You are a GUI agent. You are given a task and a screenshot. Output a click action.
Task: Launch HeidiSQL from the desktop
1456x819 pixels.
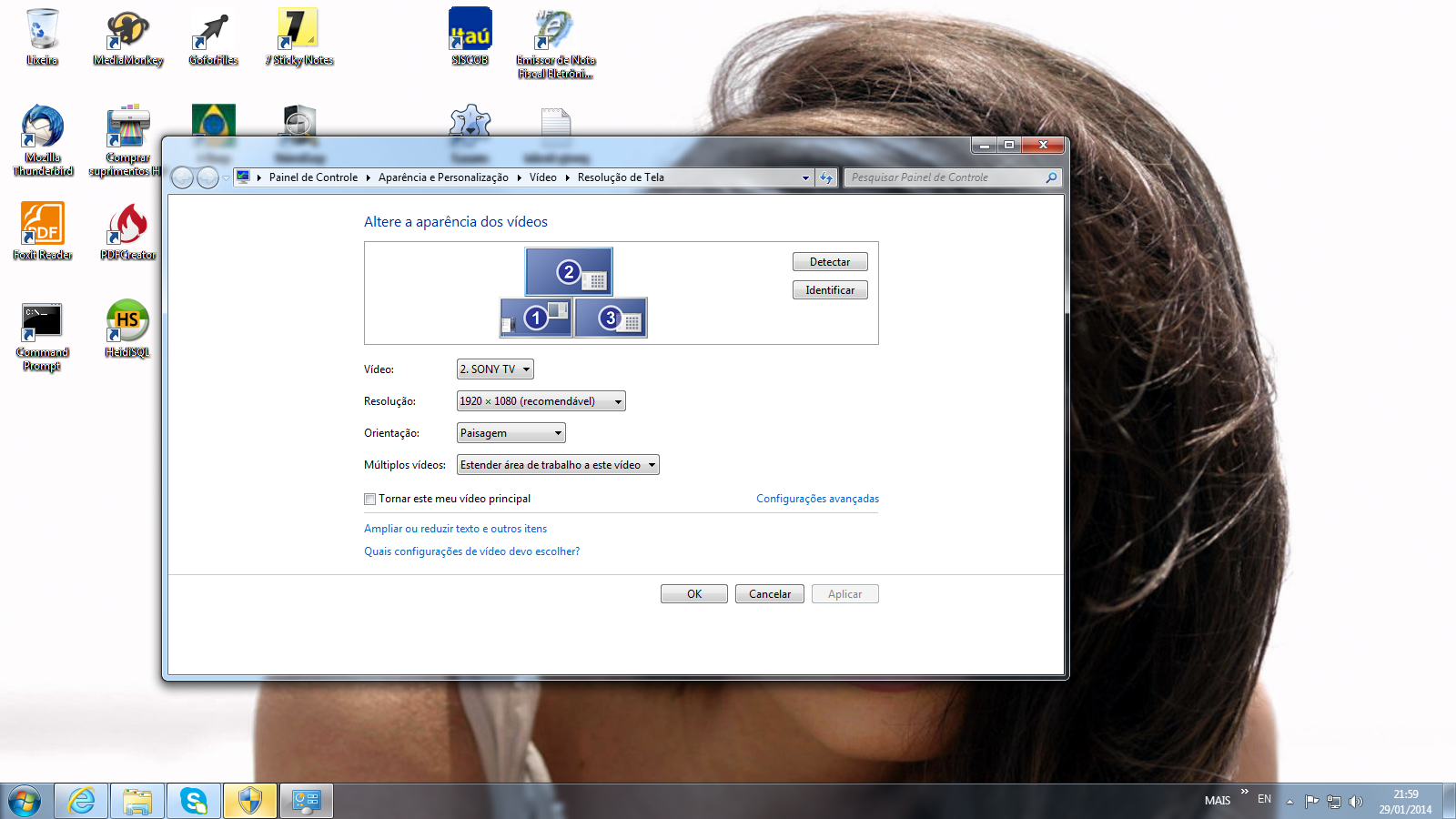[127, 329]
